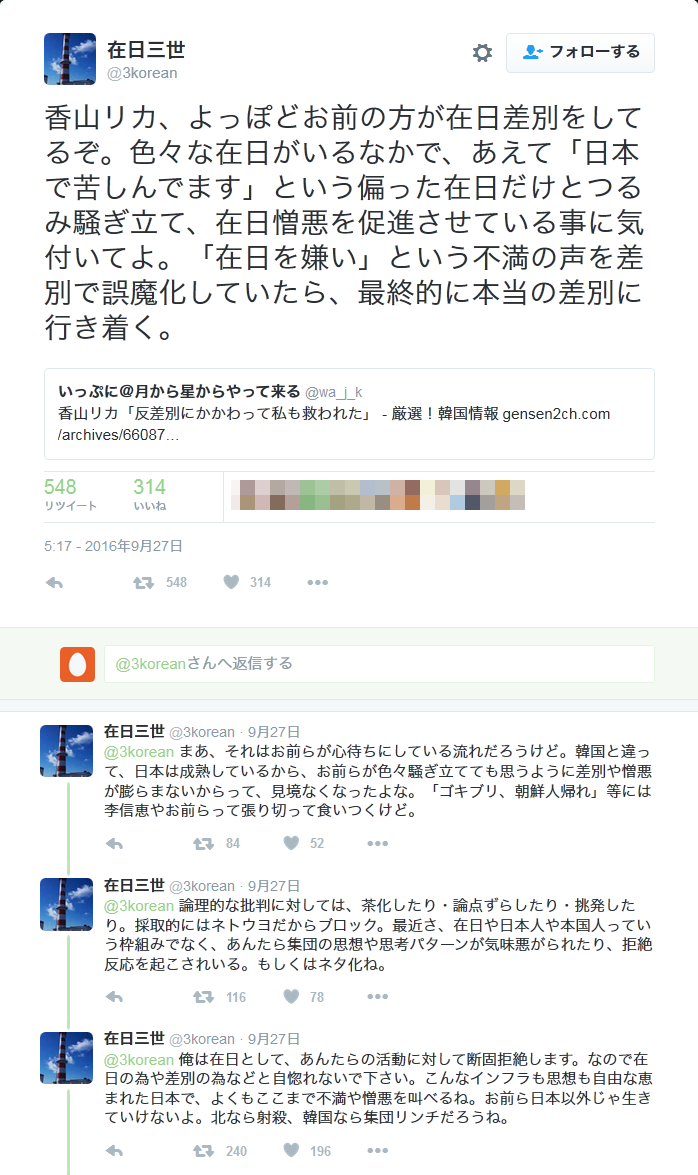
Task: View the 314 いいね count list
Action: click(x=149, y=495)
